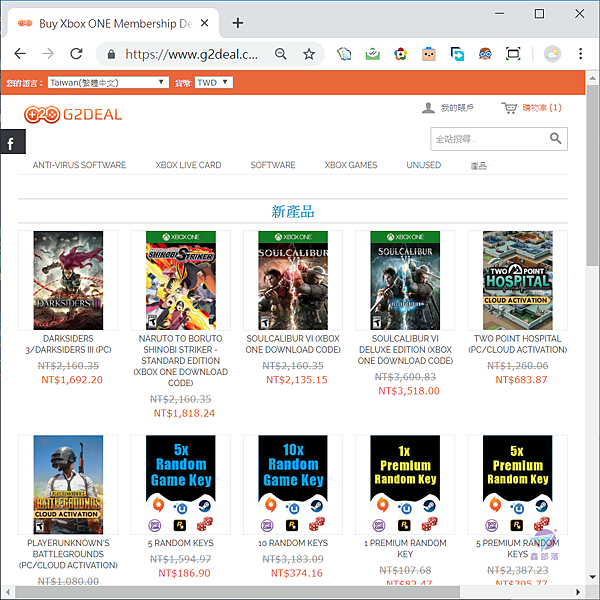Screen dimensions: 600x600
Task: Click the G2DEAL logo
Action: [x=73, y=114]
